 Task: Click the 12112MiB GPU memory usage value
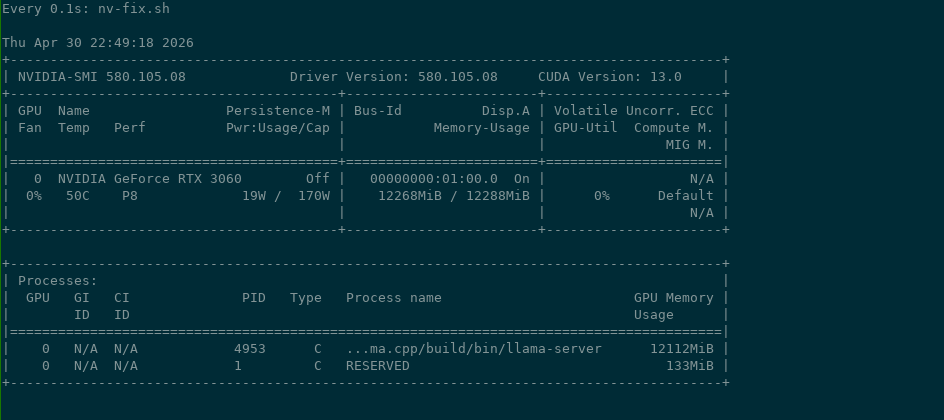[682, 349]
